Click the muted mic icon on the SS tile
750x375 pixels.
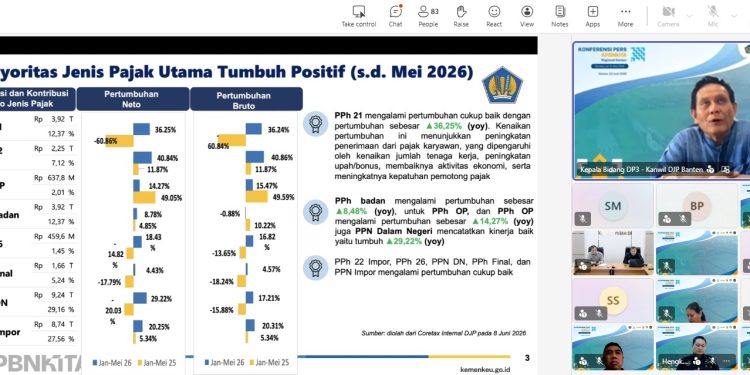598,313
